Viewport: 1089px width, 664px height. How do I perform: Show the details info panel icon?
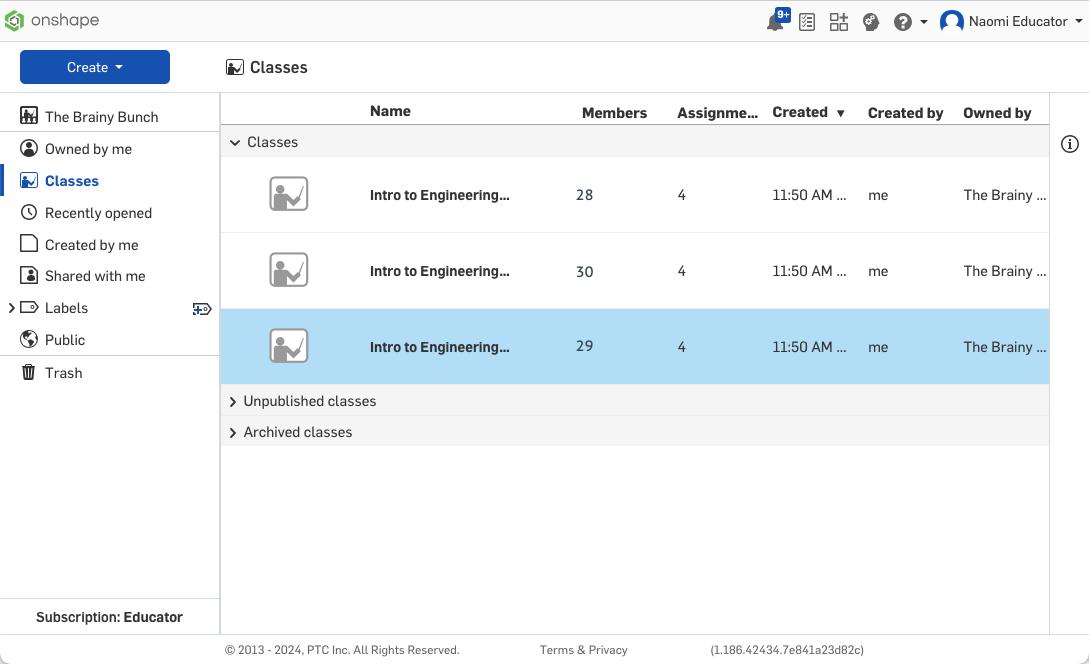[x=1069, y=144]
